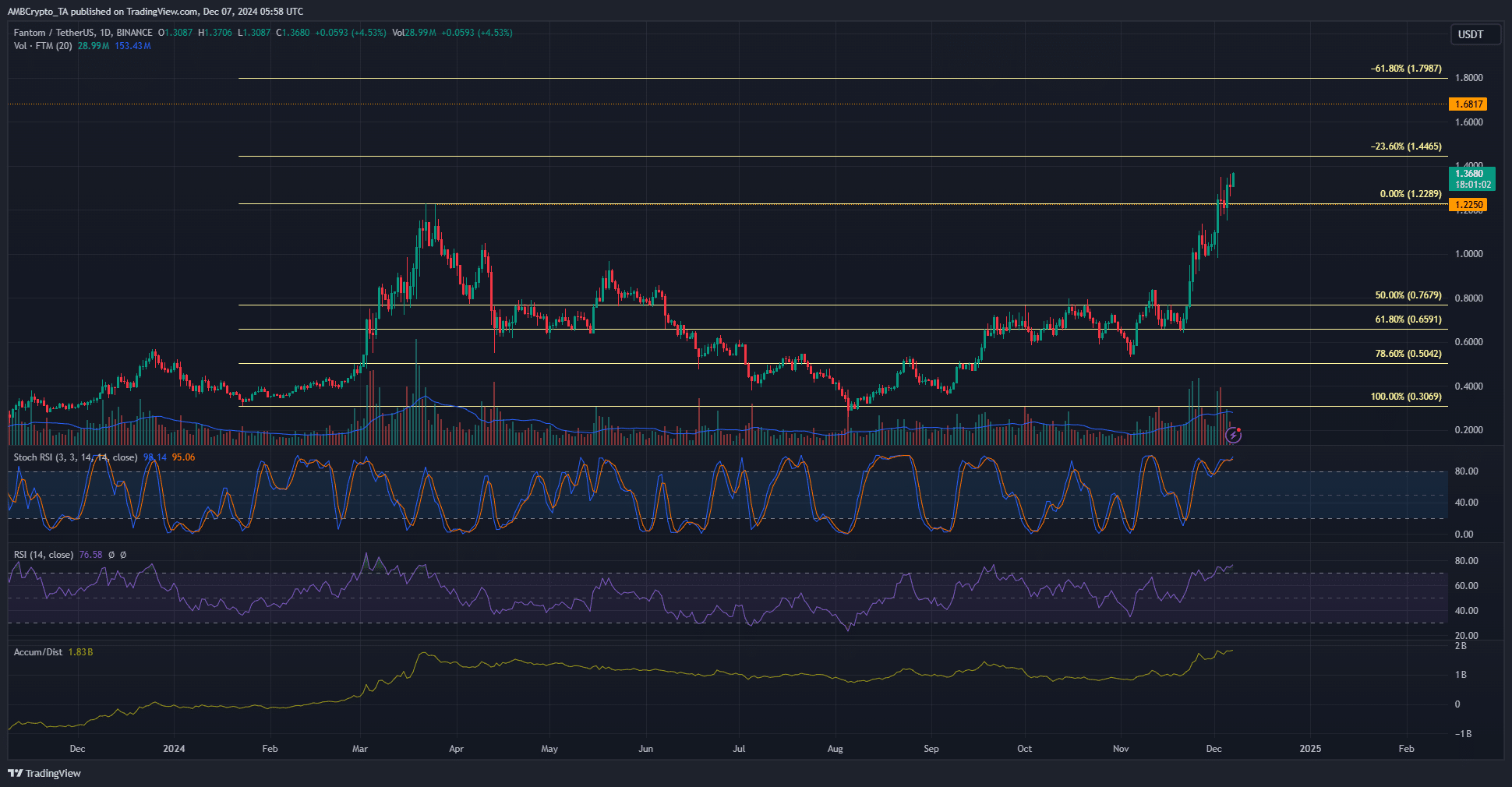
Task: Click the Vol · FTM (20) legend
Action: 43,46
